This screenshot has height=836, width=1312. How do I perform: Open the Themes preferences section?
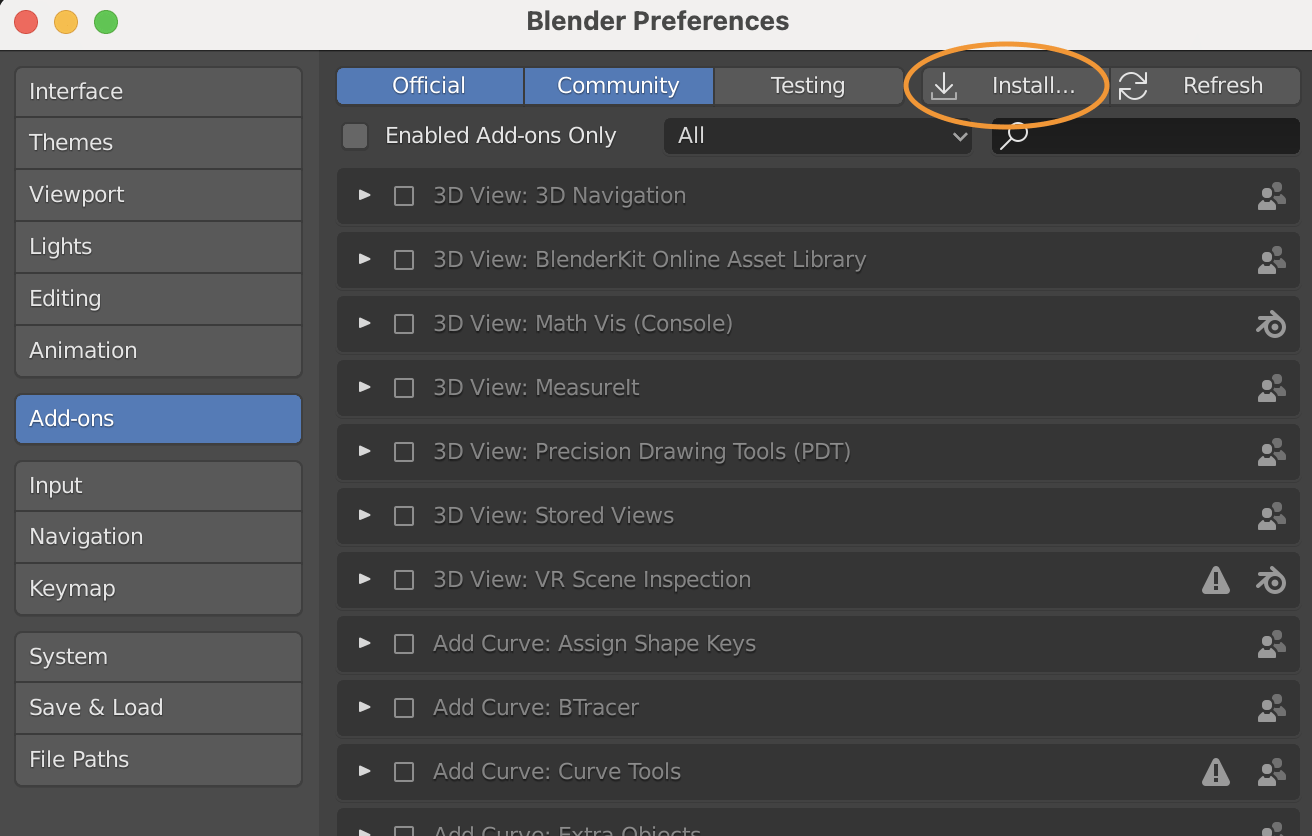coord(158,143)
